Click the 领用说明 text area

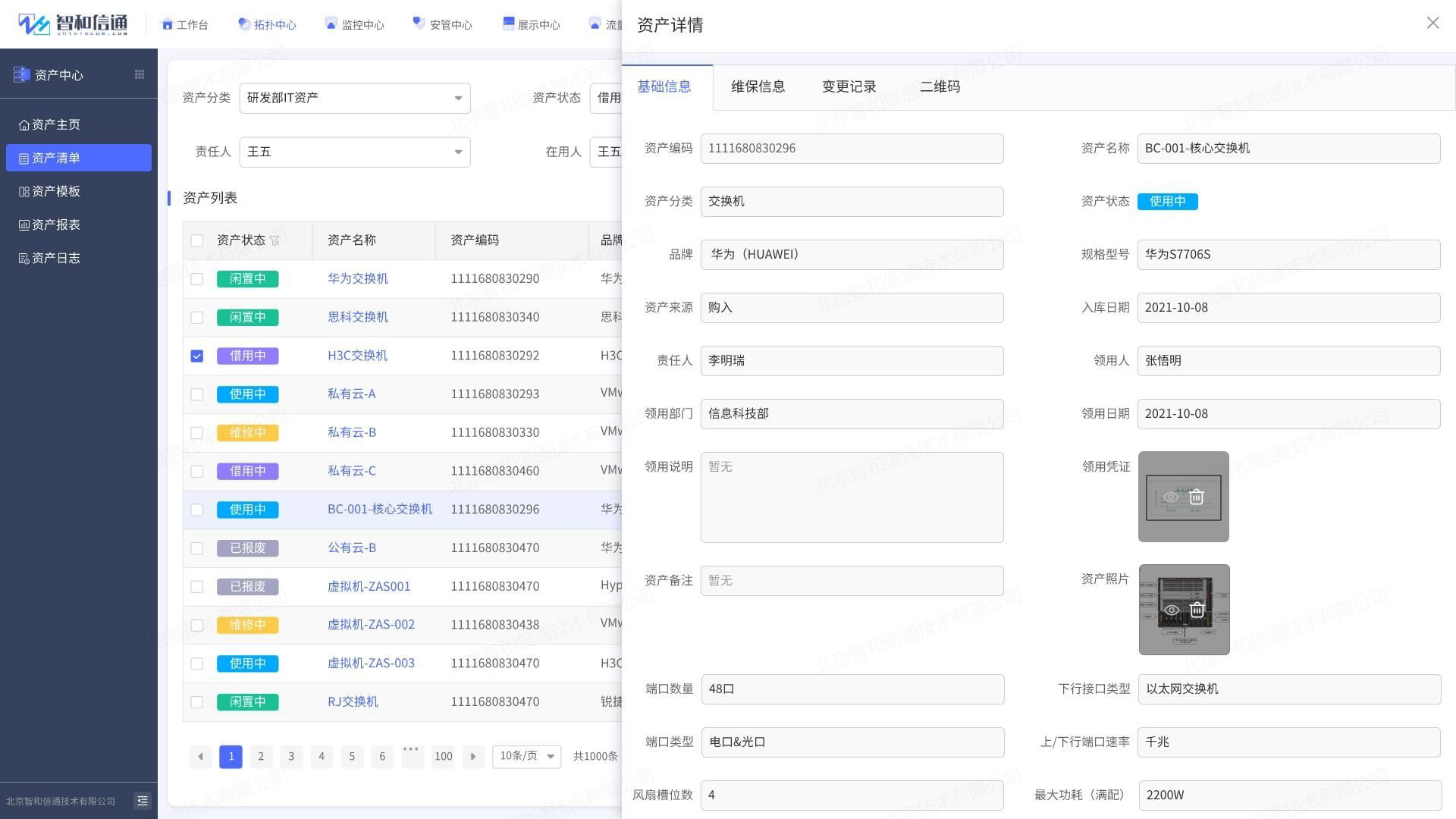[x=852, y=497]
